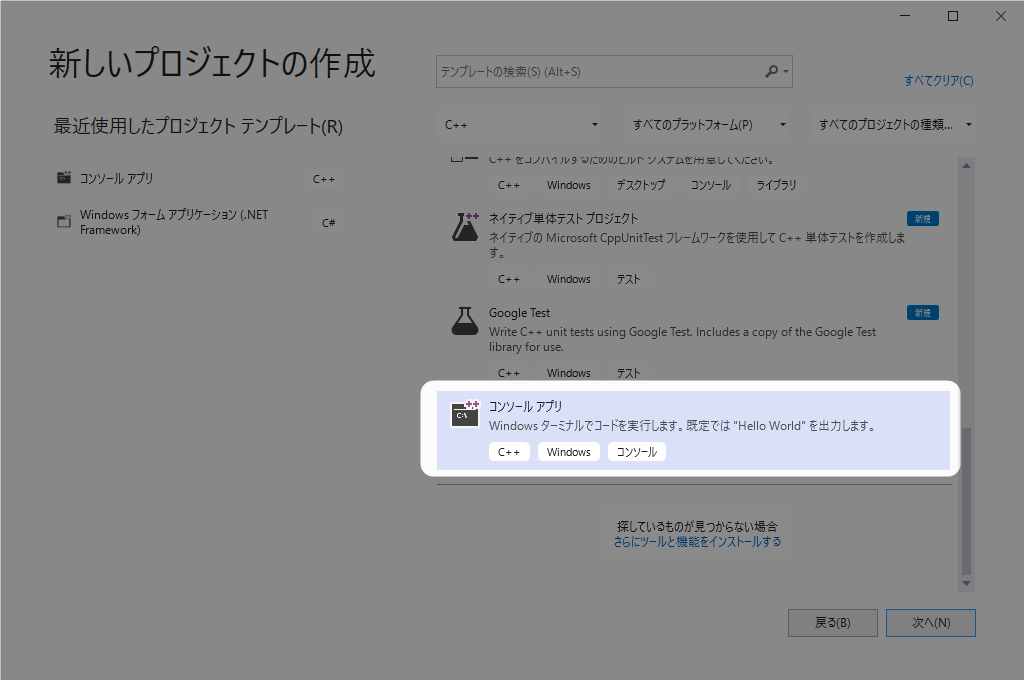This screenshot has width=1024, height=680.
Task: Click the Google Test flask icon
Action: (x=465, y=321)
